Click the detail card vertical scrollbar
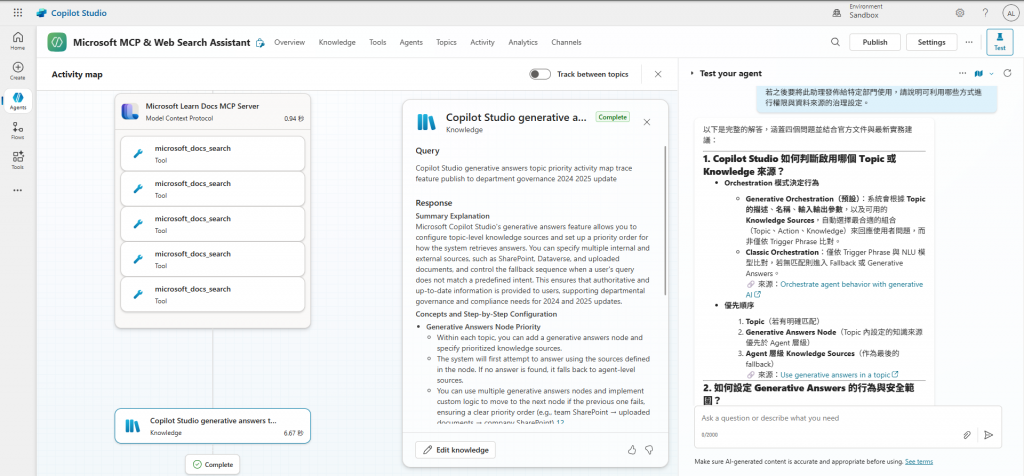 664,220
